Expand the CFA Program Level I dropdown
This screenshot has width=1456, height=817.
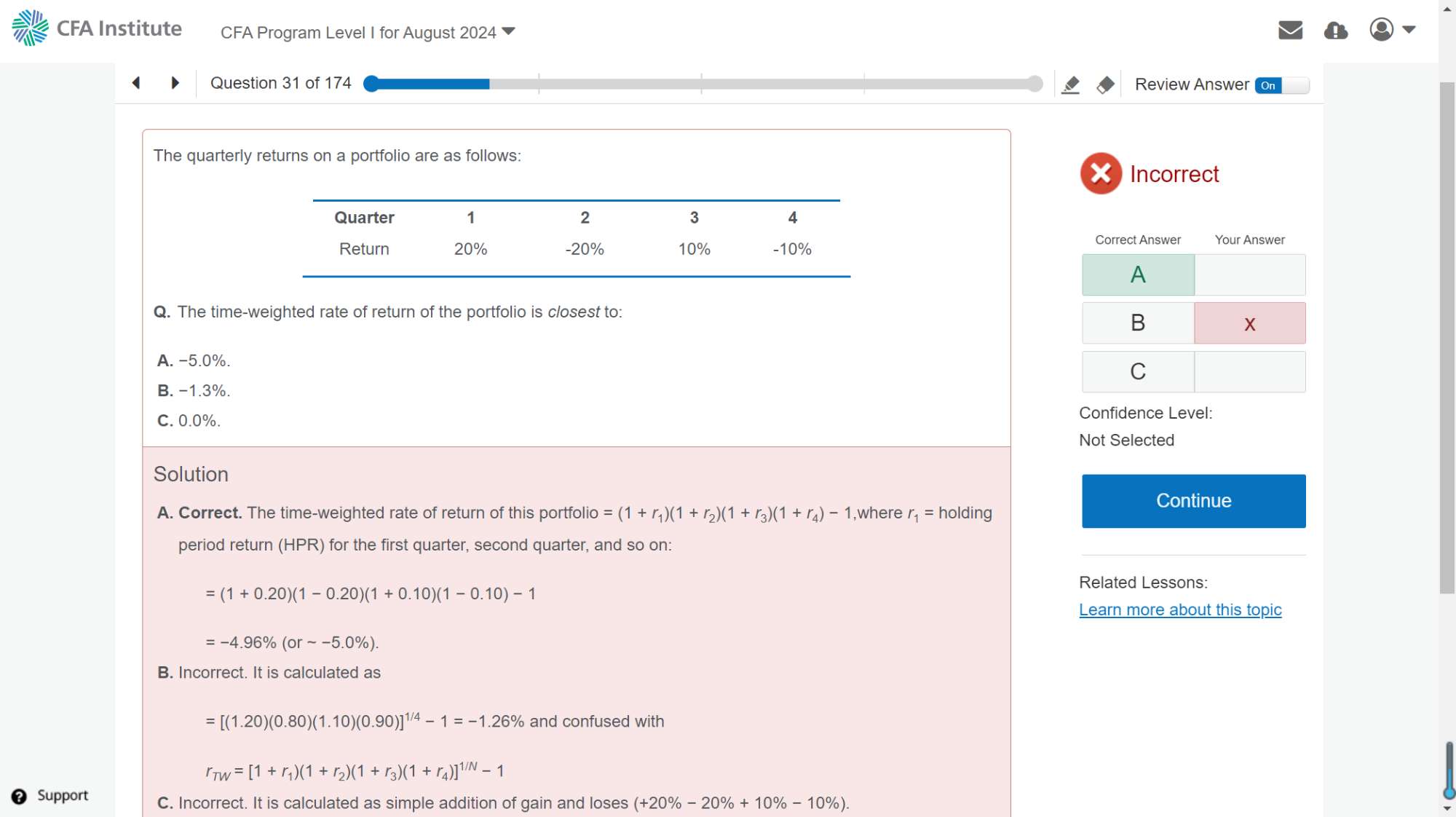pos(509,31)
